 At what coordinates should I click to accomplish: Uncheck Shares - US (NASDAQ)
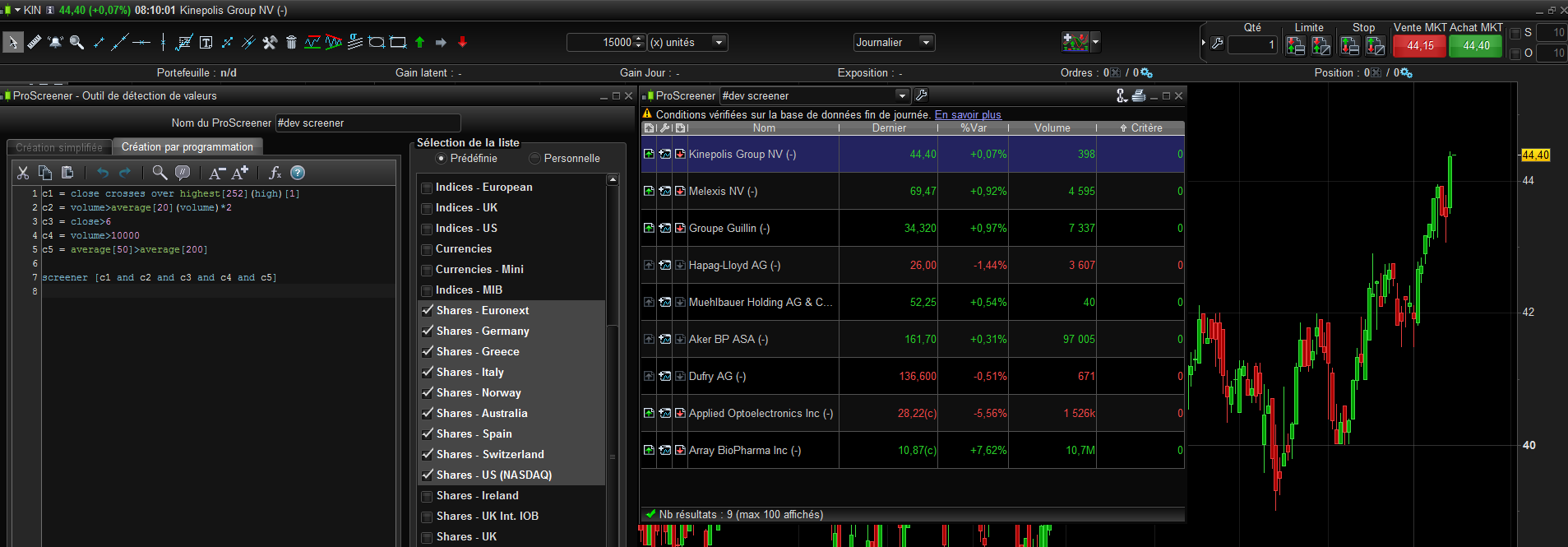427,475
